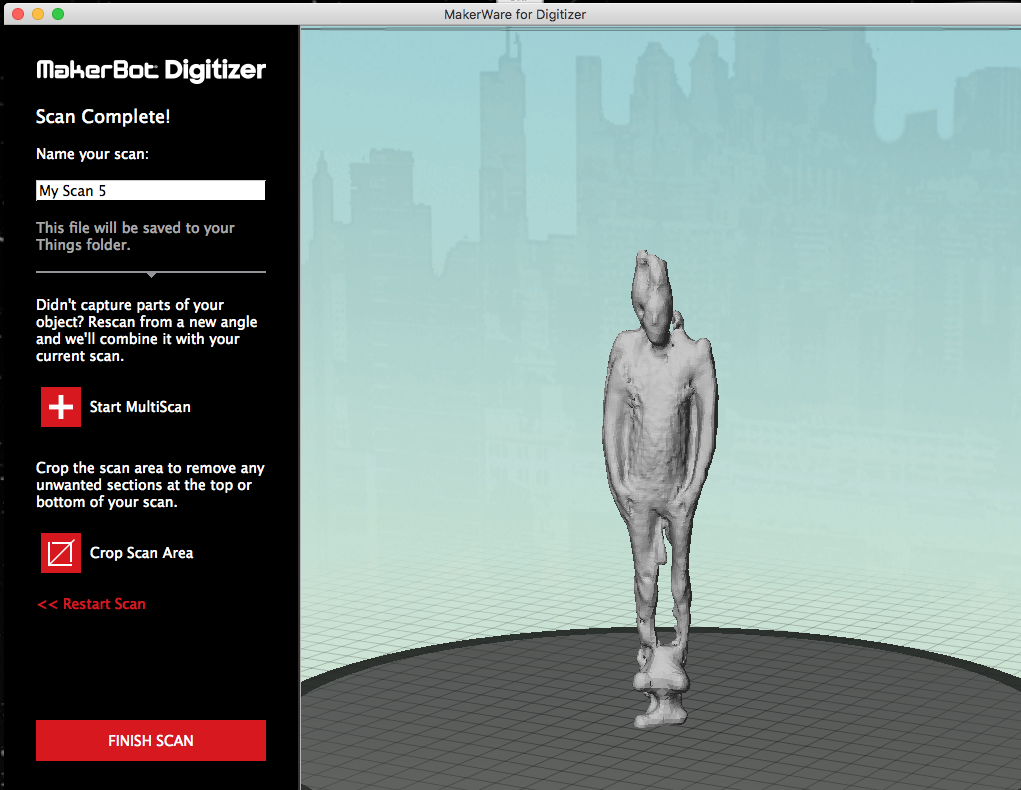This screenshot has height=790, width=1021.
Task: Click the FINISH SCAN button
Action: click(150, 741)
